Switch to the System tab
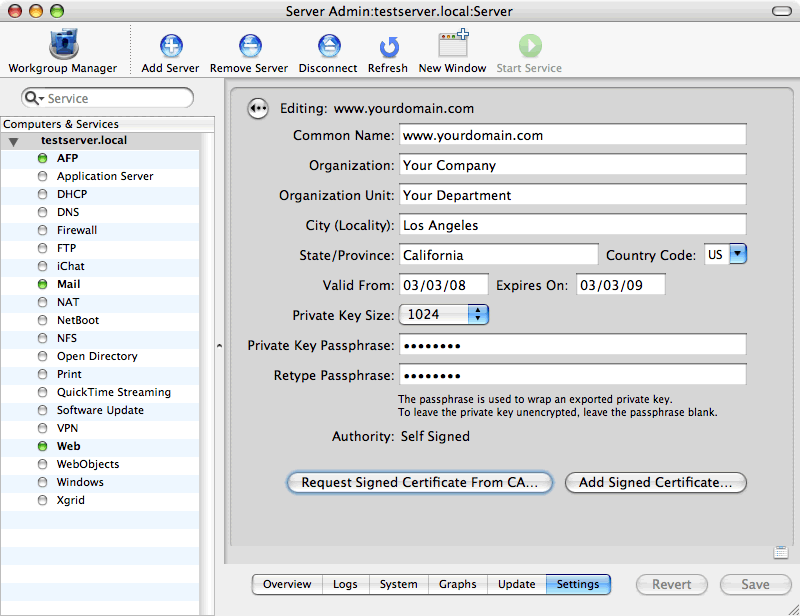Screen dimensions: 800x616 (x=398, y=584)
